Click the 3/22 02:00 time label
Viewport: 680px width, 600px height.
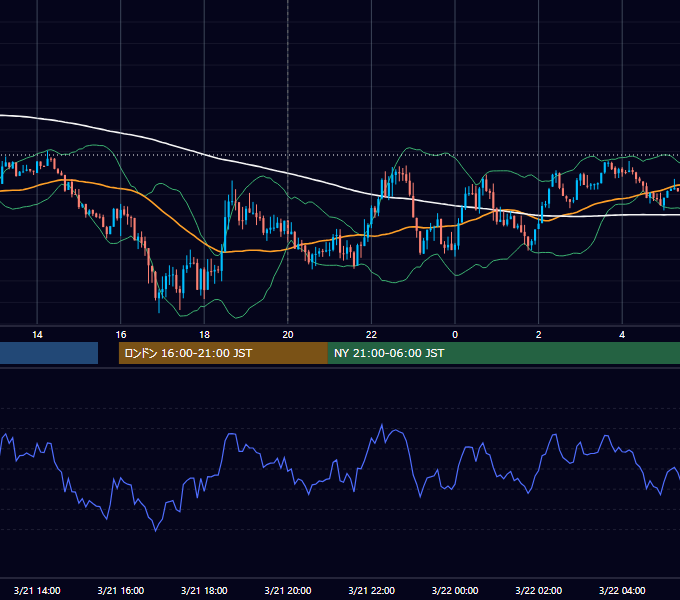pyautogui.click(x=539, y=590)
